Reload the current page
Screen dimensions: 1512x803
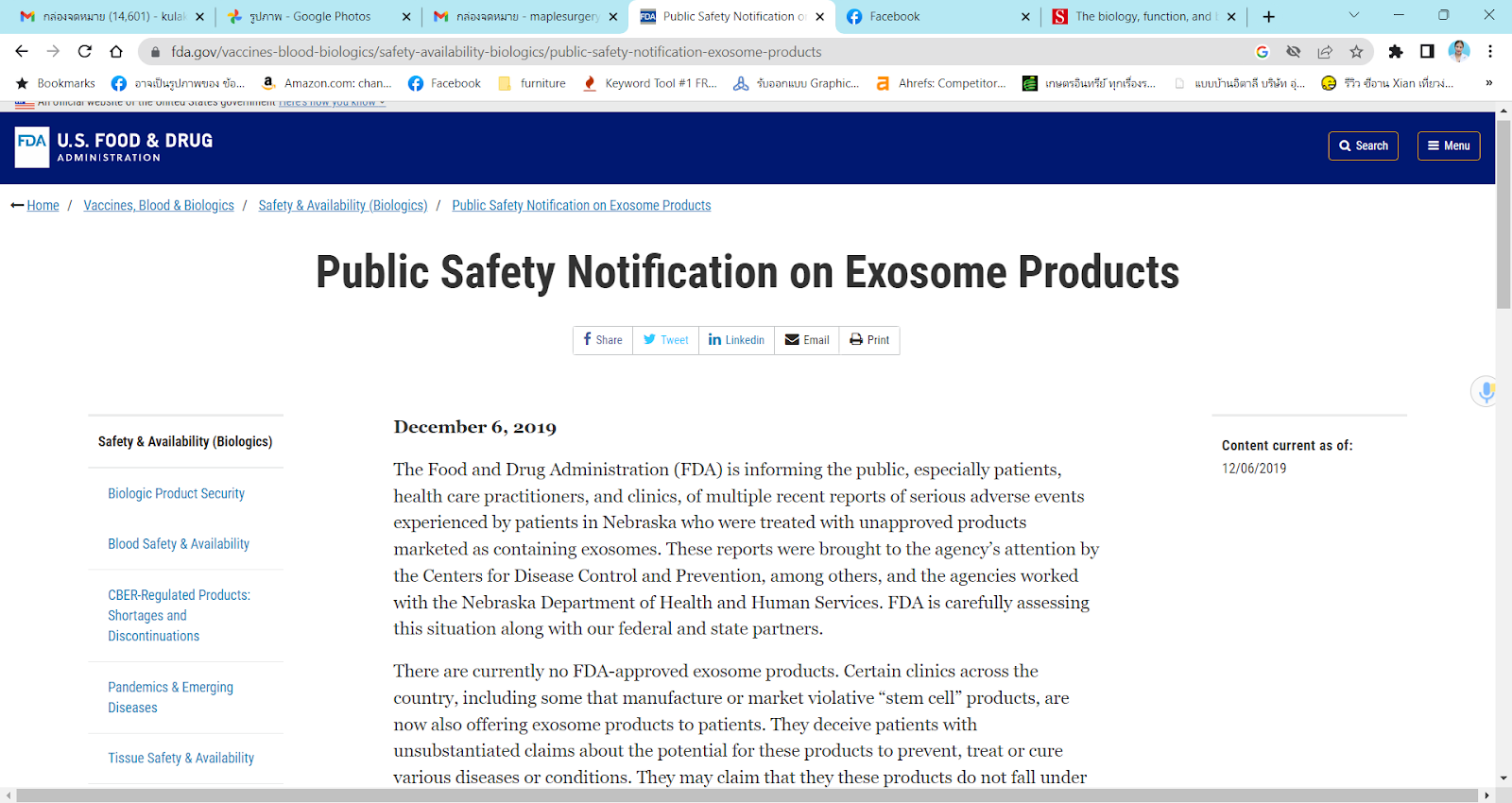tap(85, 51)
